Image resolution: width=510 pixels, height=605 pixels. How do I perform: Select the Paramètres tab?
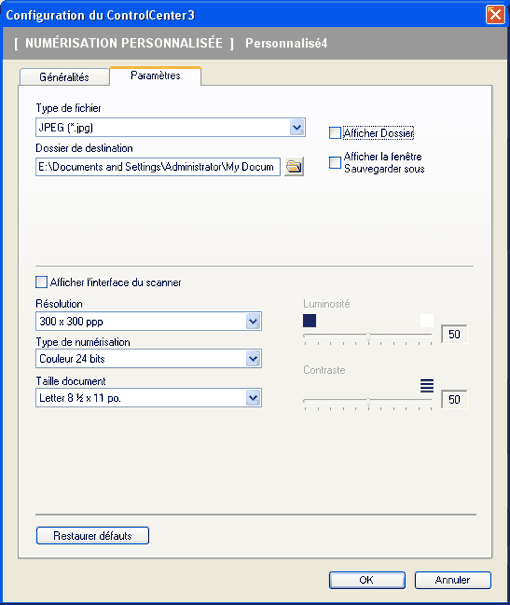click(155, 76)
